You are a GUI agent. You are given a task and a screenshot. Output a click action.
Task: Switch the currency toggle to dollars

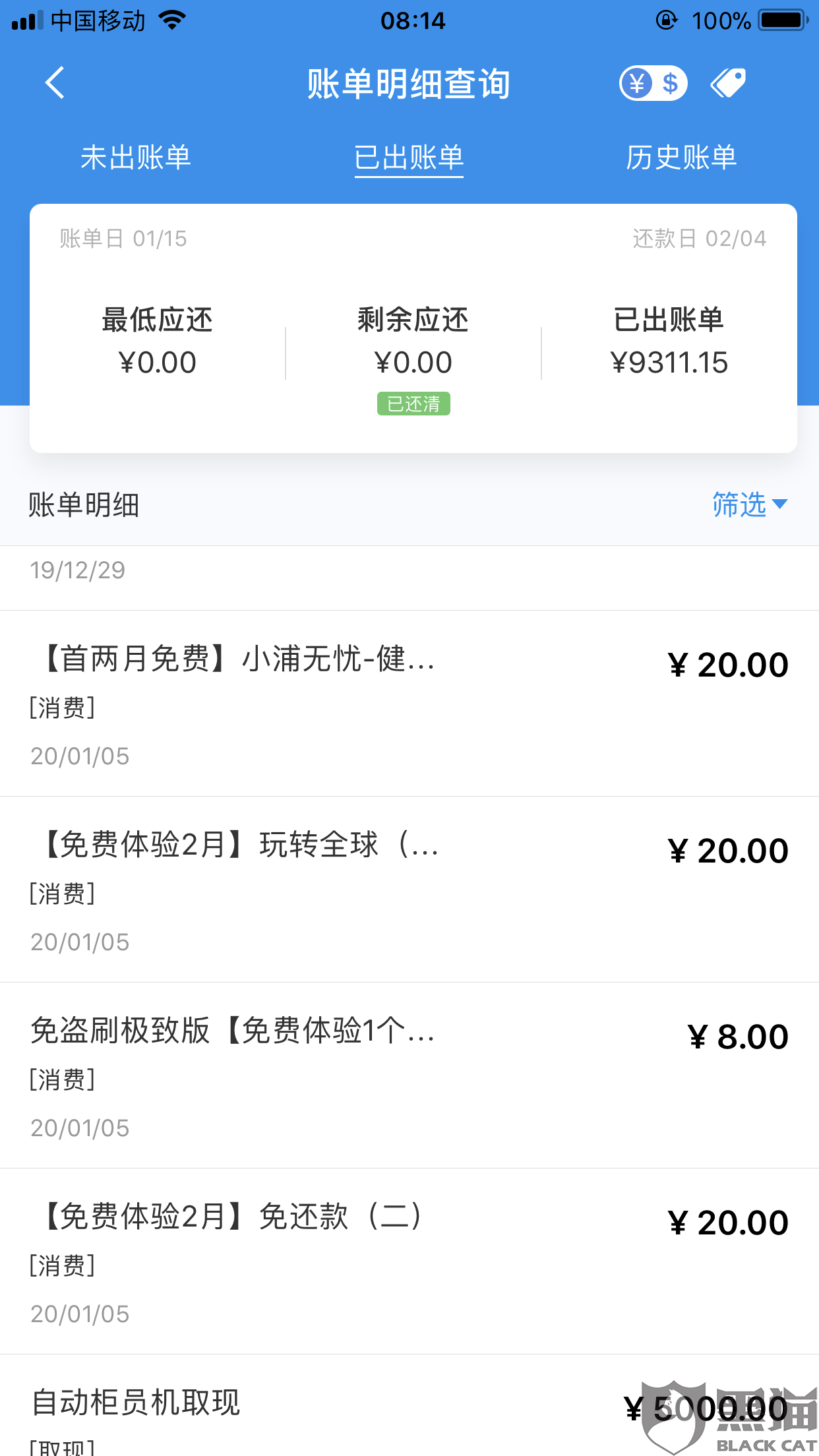pyautogui.click(x=671, y=83)
